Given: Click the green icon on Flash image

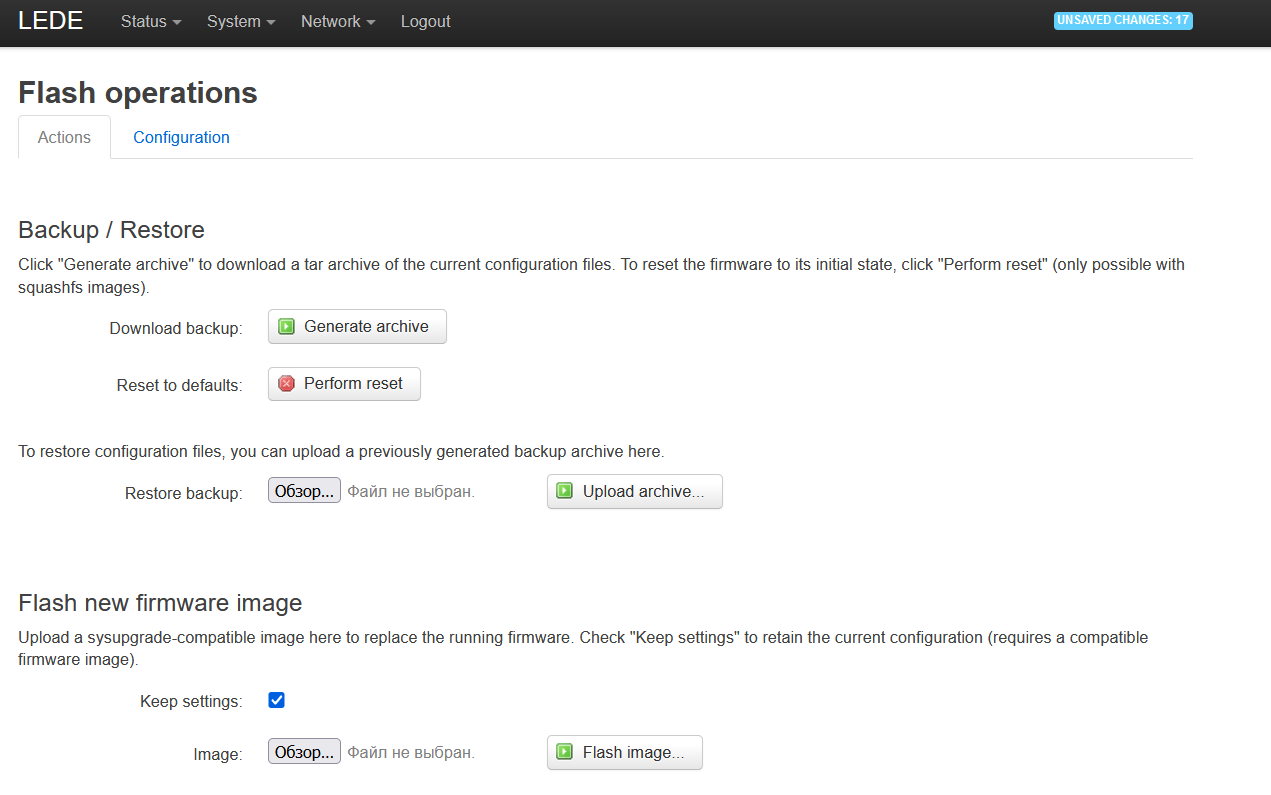Looking at the screenshot, I should (x=565, y=752).
